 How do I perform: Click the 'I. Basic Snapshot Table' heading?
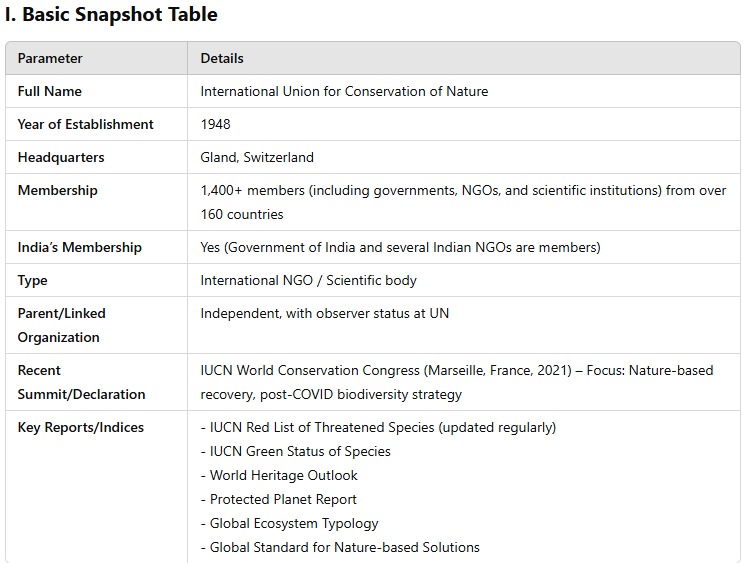pos(111,15)
